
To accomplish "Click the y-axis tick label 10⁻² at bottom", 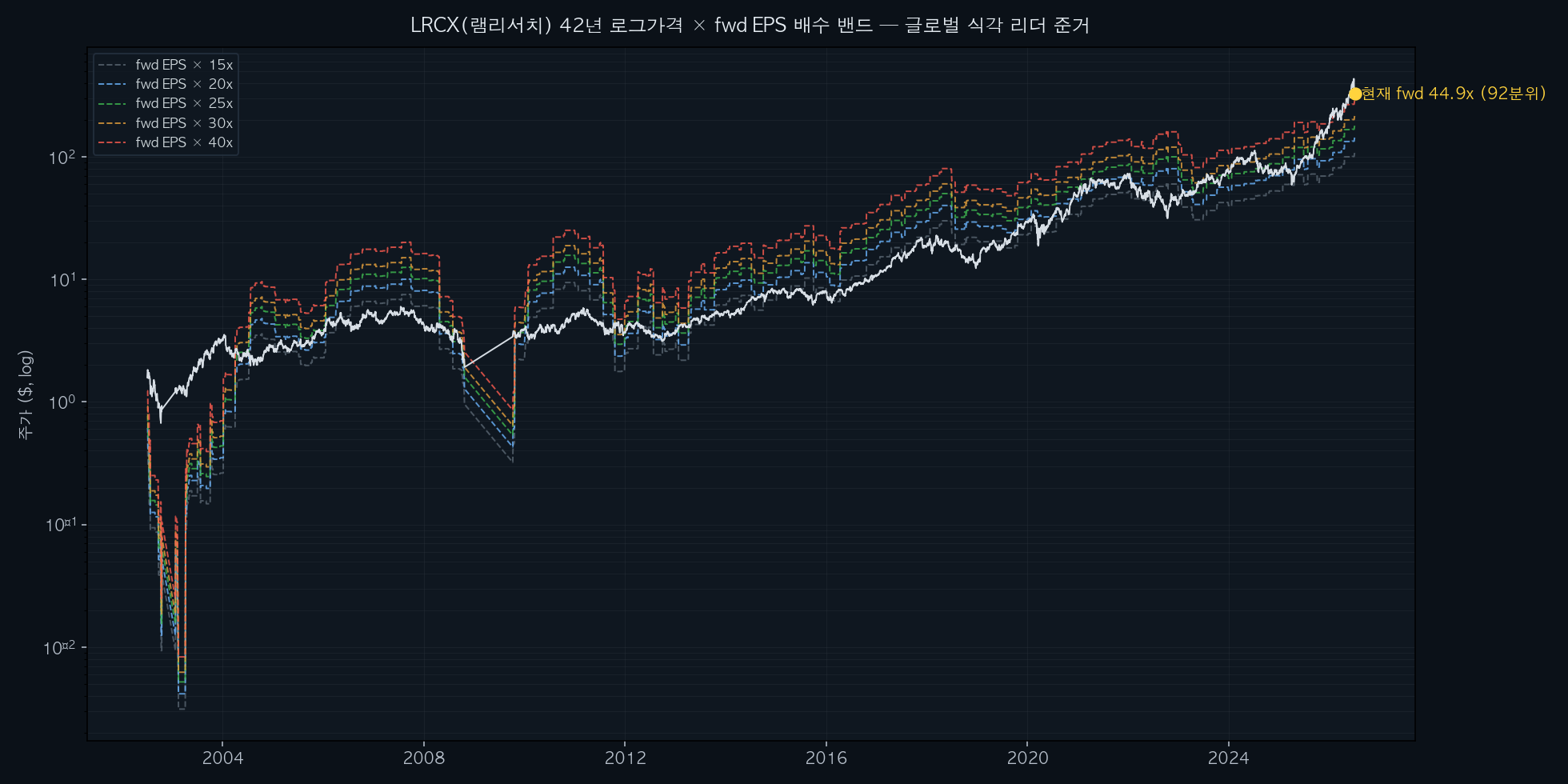I will [60, 647].
